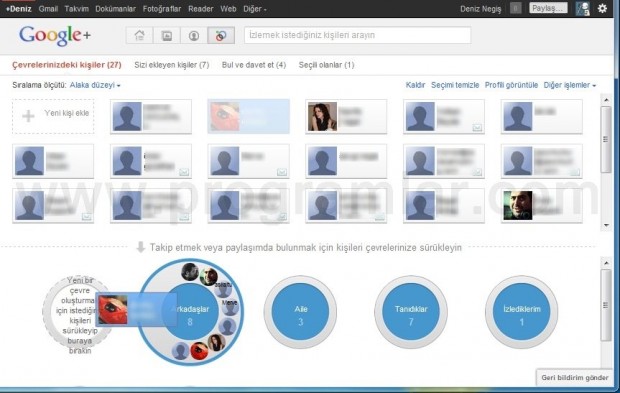Select the highlighted contact with red photo
This screenshot has width=620, height=393.
249,117
